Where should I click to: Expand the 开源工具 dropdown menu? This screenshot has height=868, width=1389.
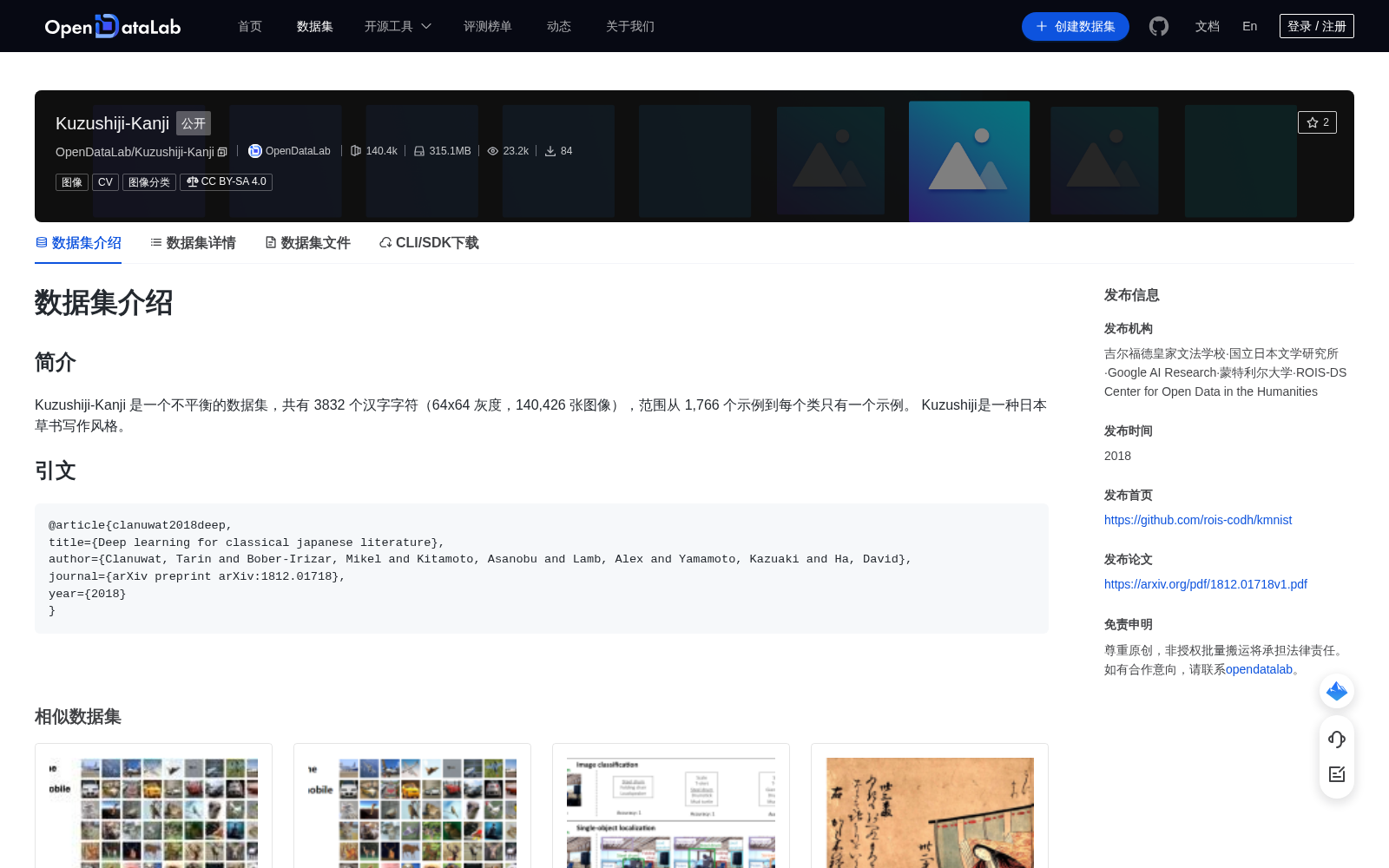click(x=398, y=26)
